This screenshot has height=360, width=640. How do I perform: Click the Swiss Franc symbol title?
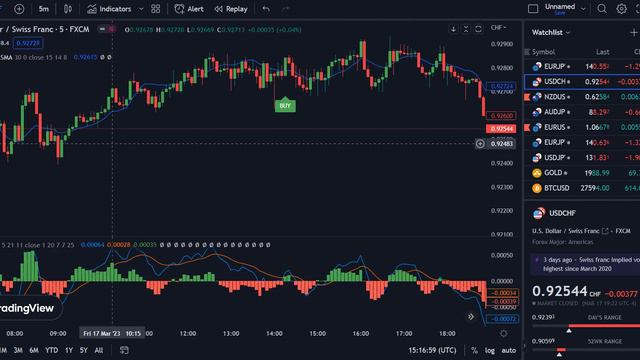45,29
